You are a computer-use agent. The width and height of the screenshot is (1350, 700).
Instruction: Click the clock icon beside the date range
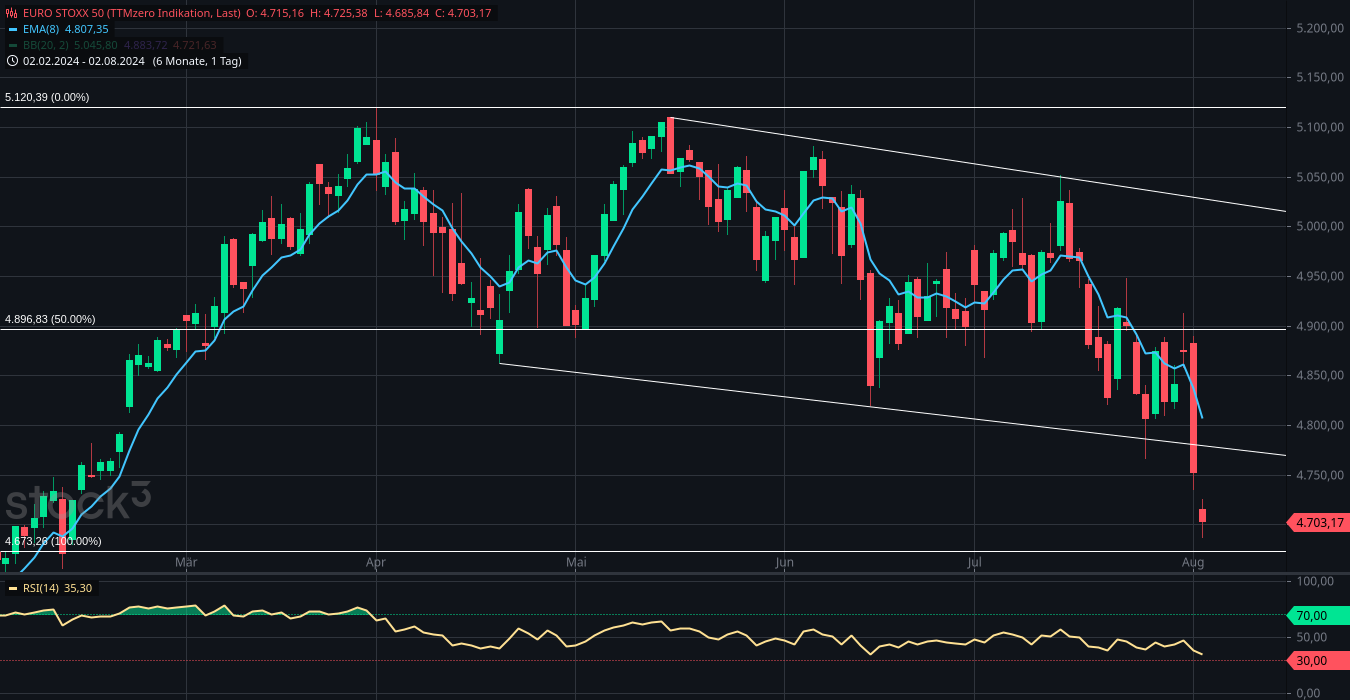tap(12, 61)
